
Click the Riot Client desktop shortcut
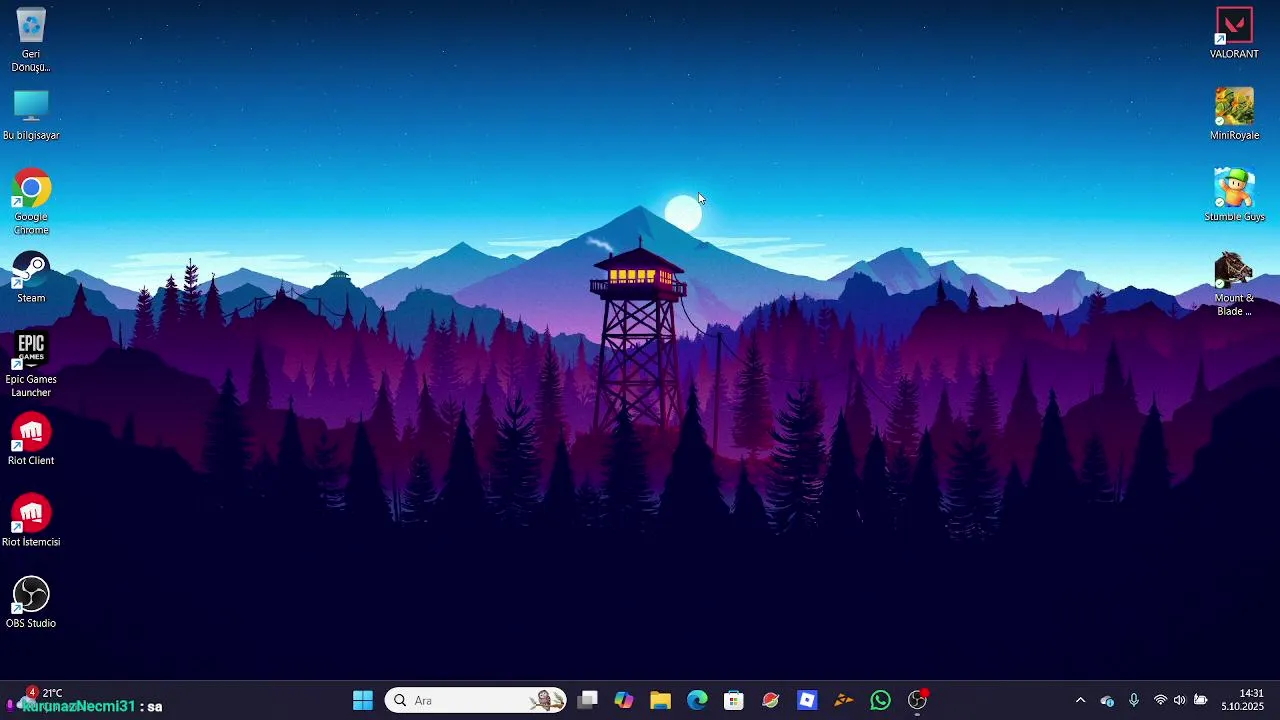[x=31, y=440]
